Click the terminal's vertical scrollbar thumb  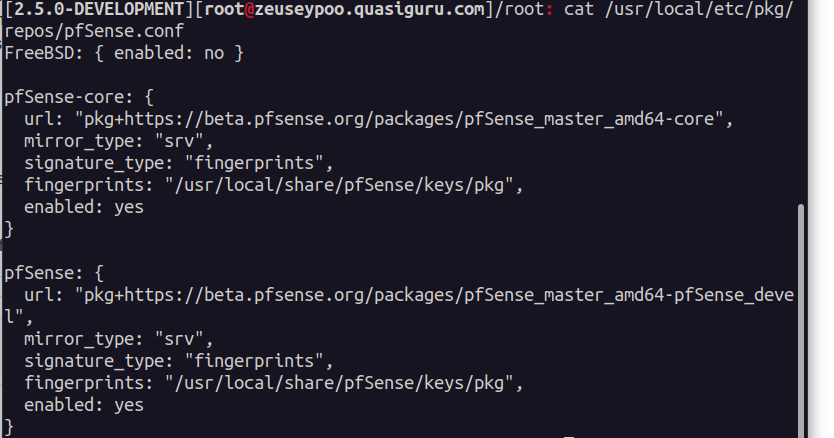click(801, 321)
